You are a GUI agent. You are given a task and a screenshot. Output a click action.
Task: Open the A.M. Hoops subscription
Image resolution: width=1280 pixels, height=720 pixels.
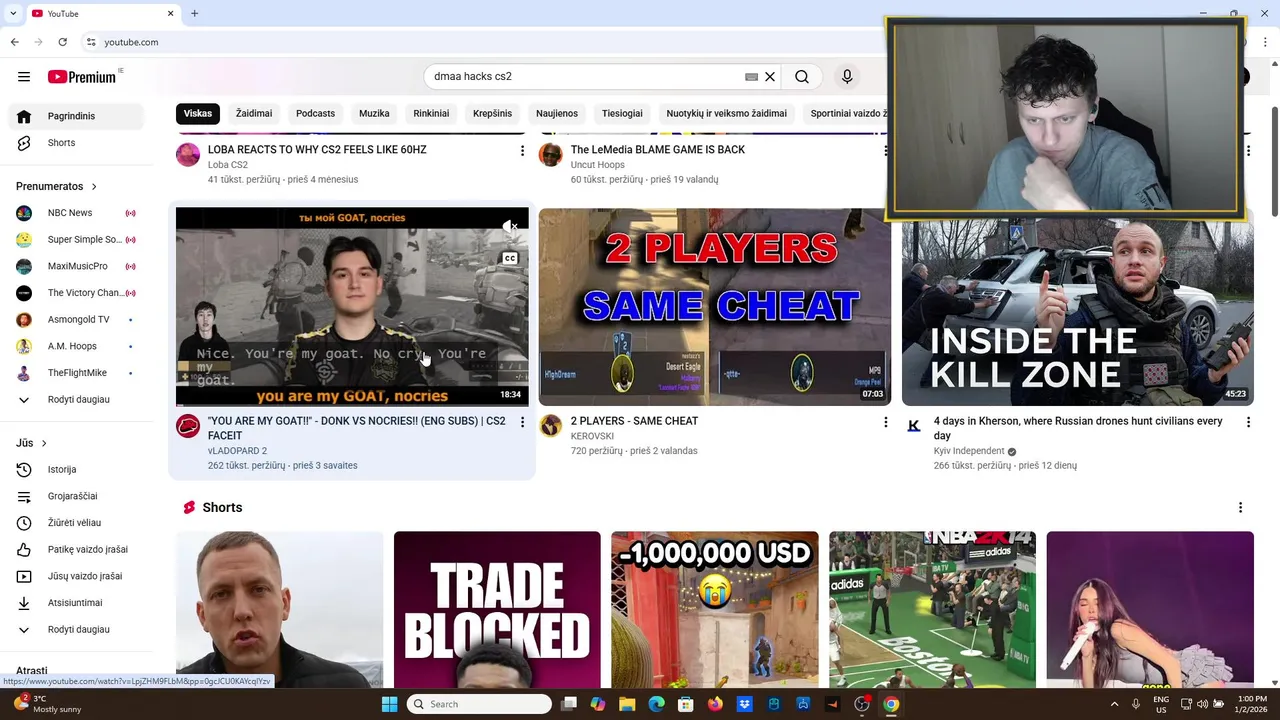(76, 347)
